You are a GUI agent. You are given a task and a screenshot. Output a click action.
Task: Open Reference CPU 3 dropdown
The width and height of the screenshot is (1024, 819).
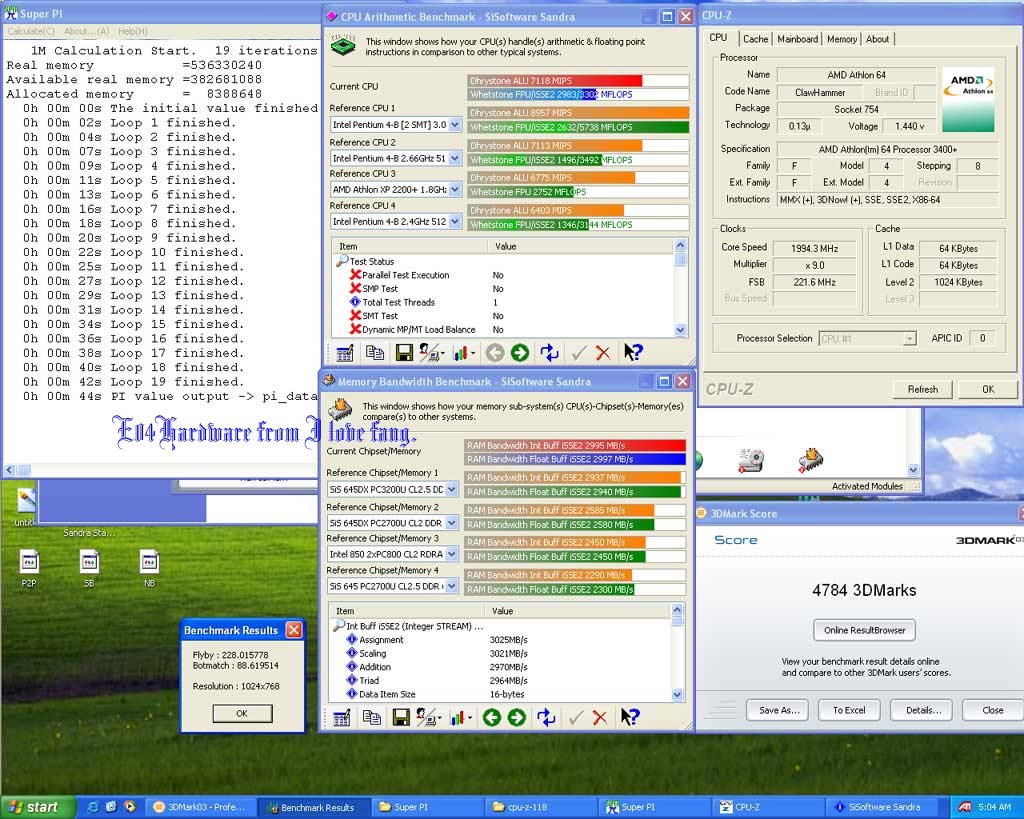click(x=455, y=189)
